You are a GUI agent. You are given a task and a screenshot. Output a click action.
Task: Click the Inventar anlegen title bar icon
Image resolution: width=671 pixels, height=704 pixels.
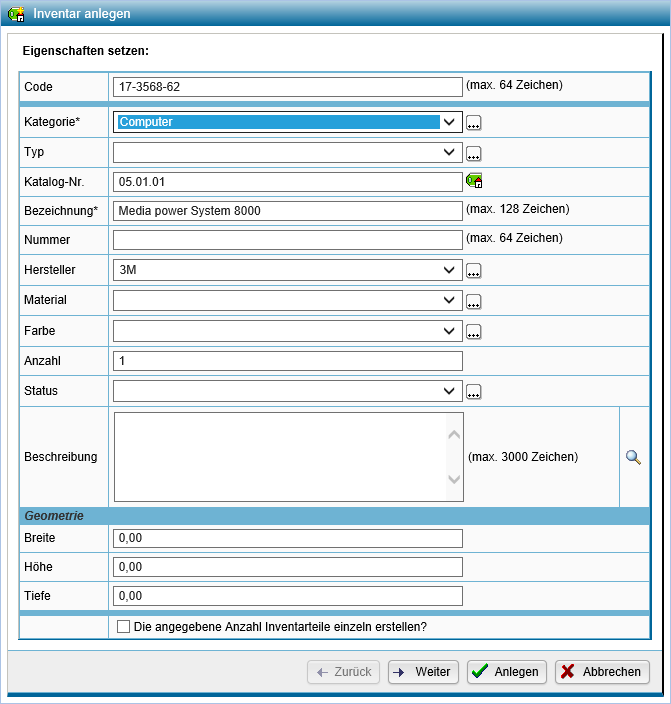(16, 13)
